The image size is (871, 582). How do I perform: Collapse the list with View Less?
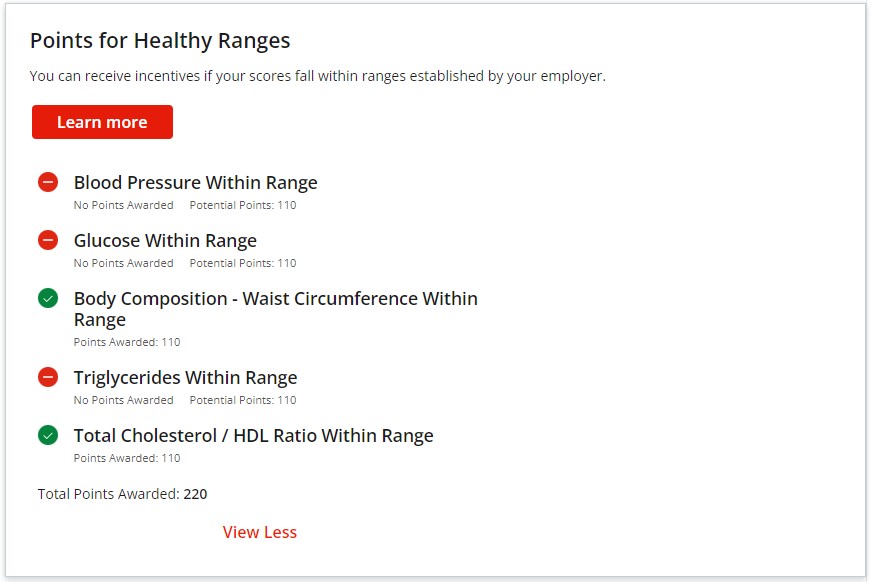260,532
